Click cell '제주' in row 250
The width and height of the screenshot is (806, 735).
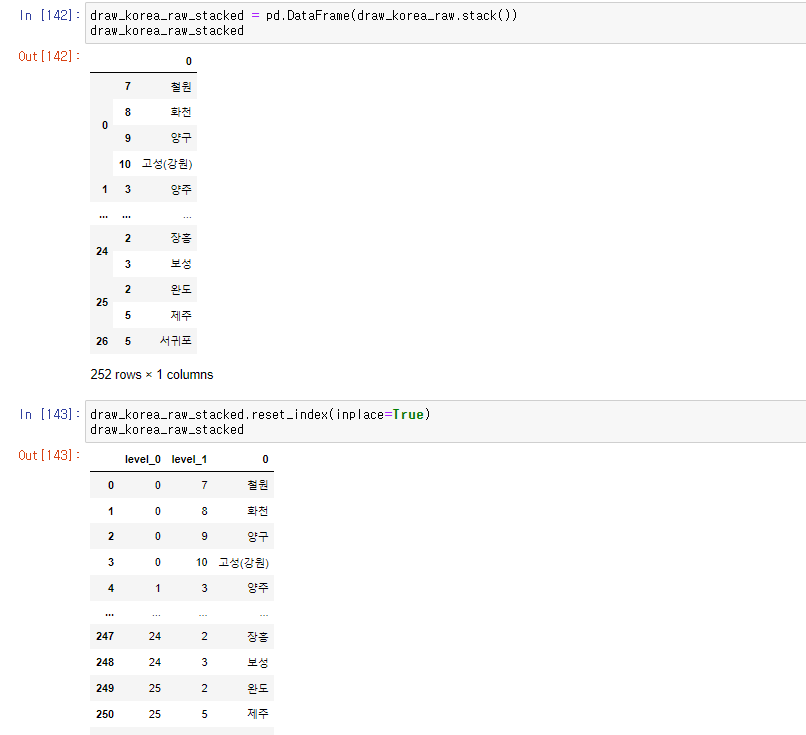(258, 714)
